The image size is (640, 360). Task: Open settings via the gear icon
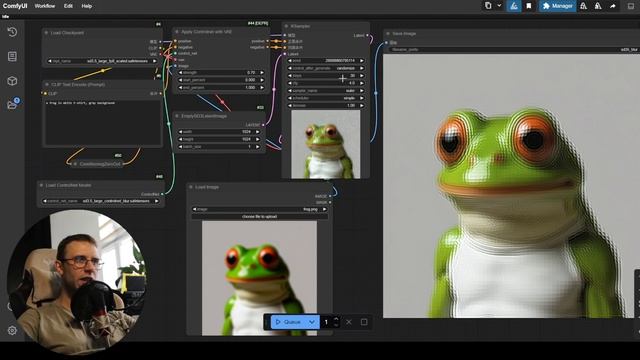click(x=12, y=330)
